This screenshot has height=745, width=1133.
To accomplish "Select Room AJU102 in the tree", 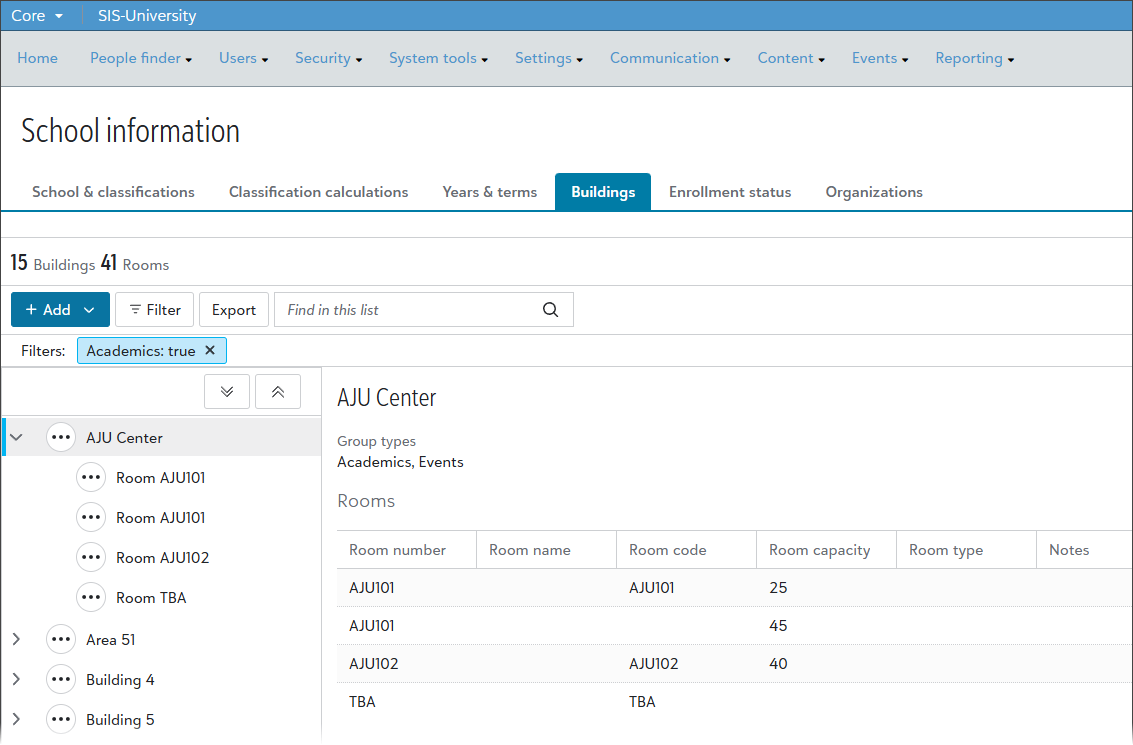I will click(163, 558).
